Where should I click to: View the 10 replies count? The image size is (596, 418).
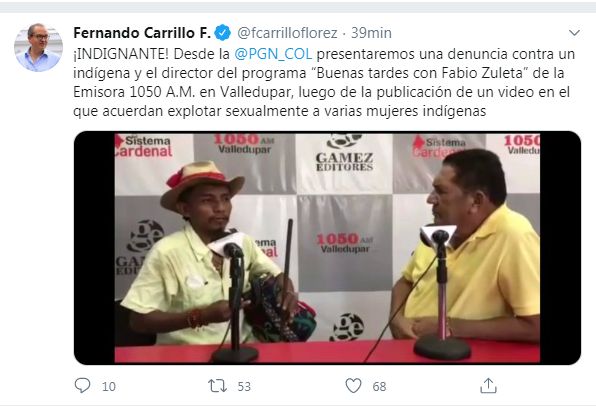pos(109,386)
